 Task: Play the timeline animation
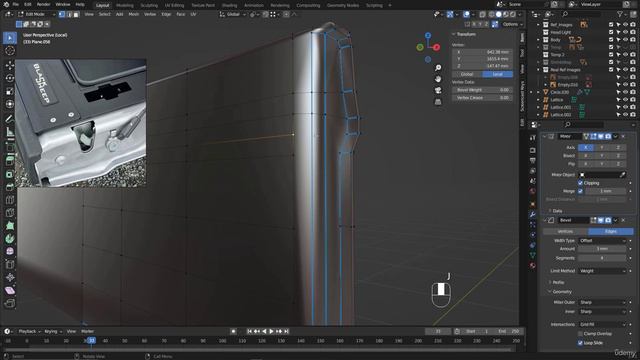(271, 331)
